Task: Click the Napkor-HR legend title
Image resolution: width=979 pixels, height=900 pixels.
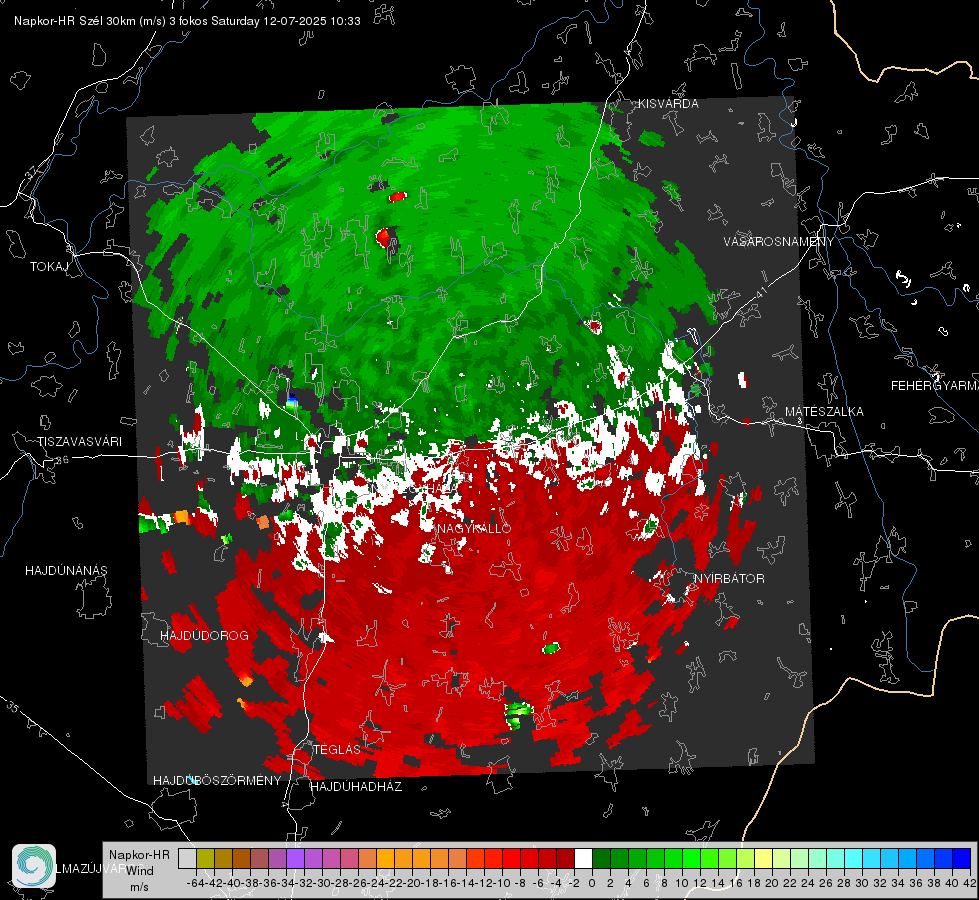Action: click(x=139, y=855)
